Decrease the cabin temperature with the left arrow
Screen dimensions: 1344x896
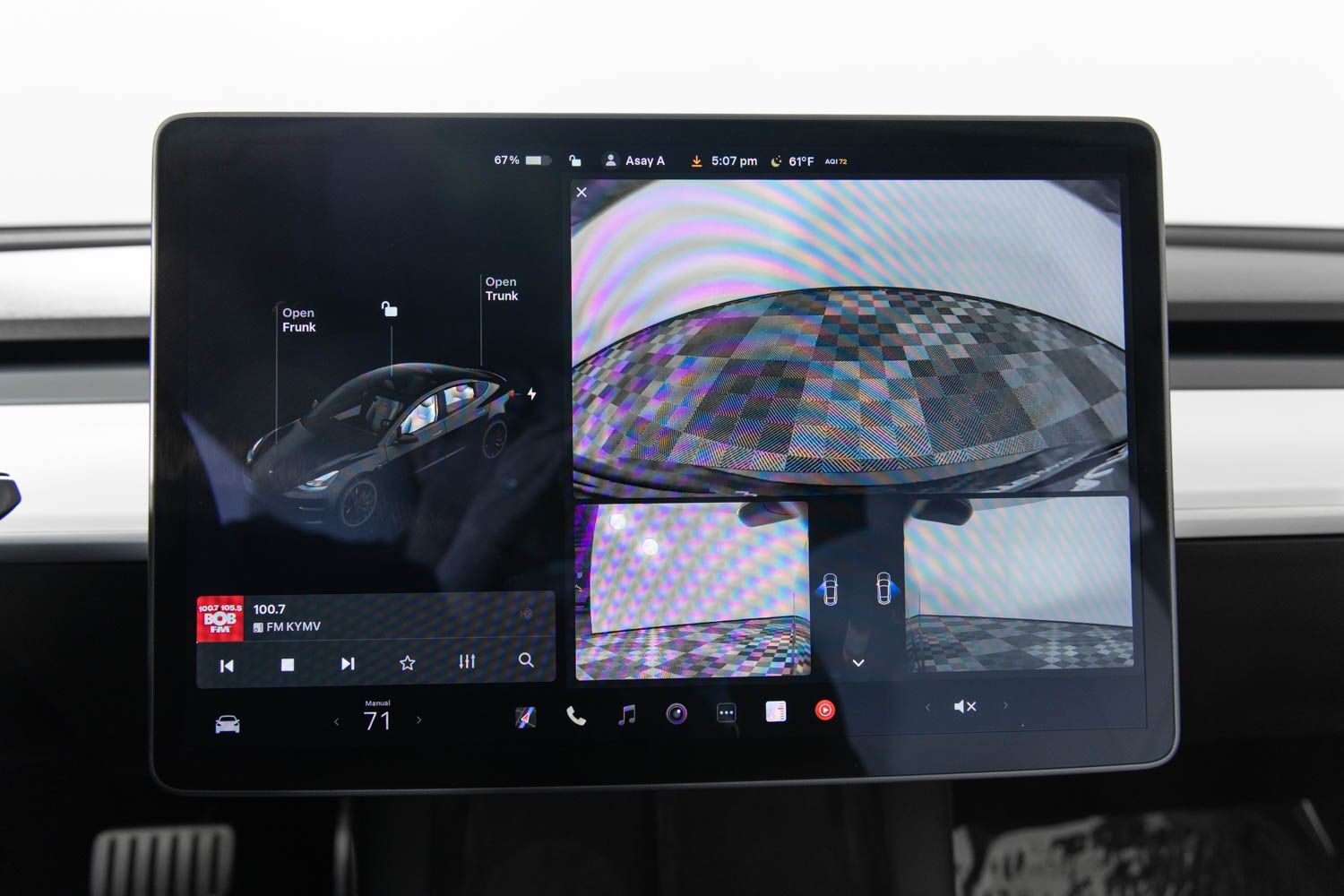[x=337, y=721]
